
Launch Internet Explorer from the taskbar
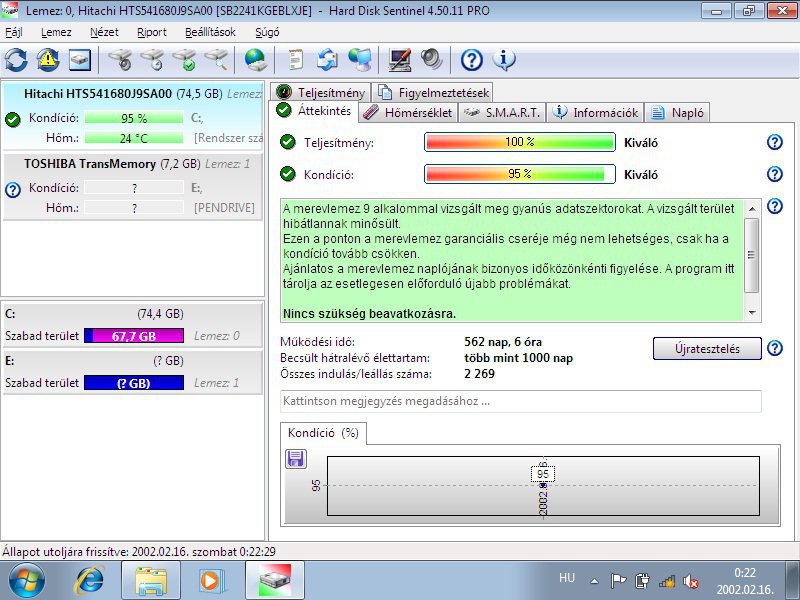coord(89,580)
